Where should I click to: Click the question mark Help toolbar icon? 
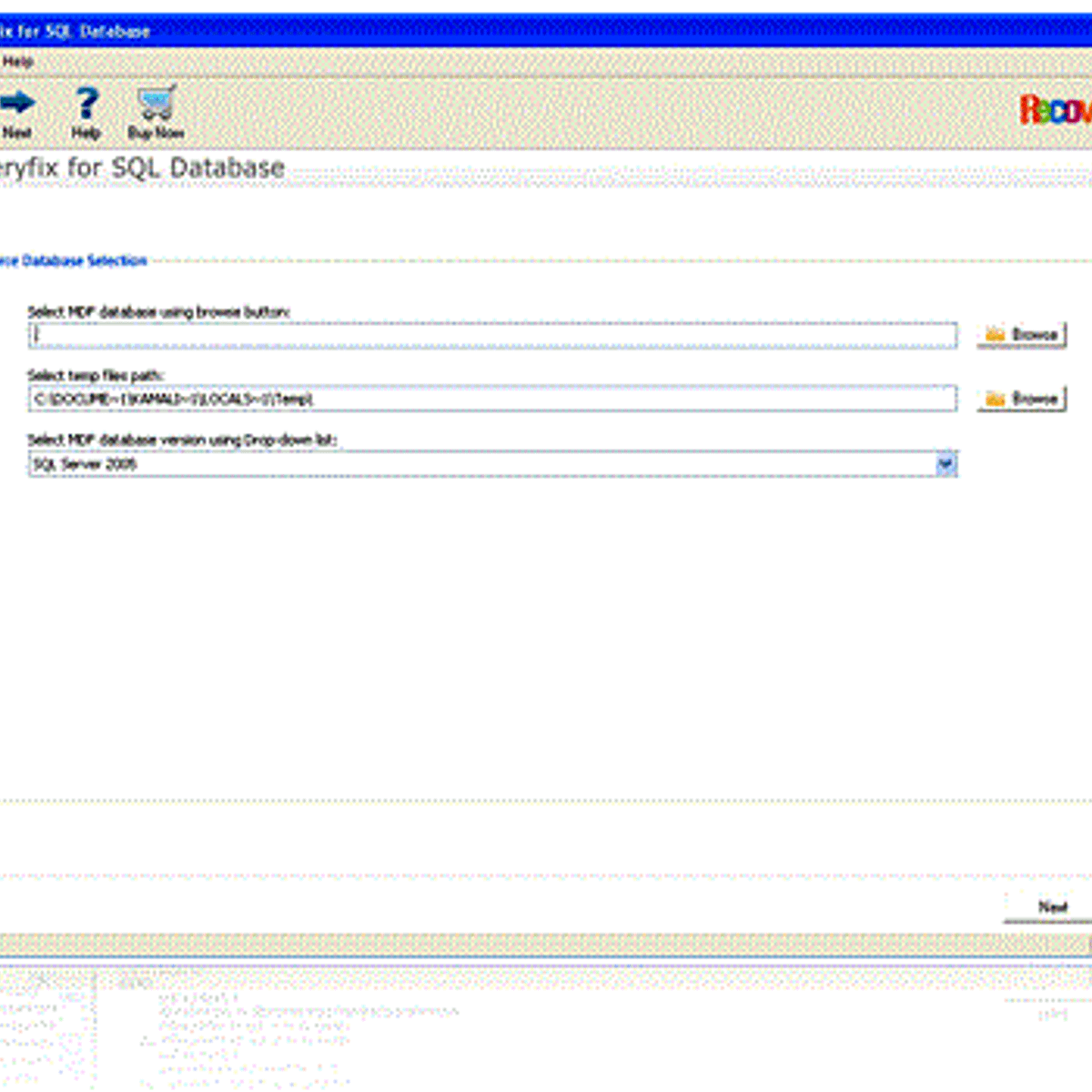point(86,104)
